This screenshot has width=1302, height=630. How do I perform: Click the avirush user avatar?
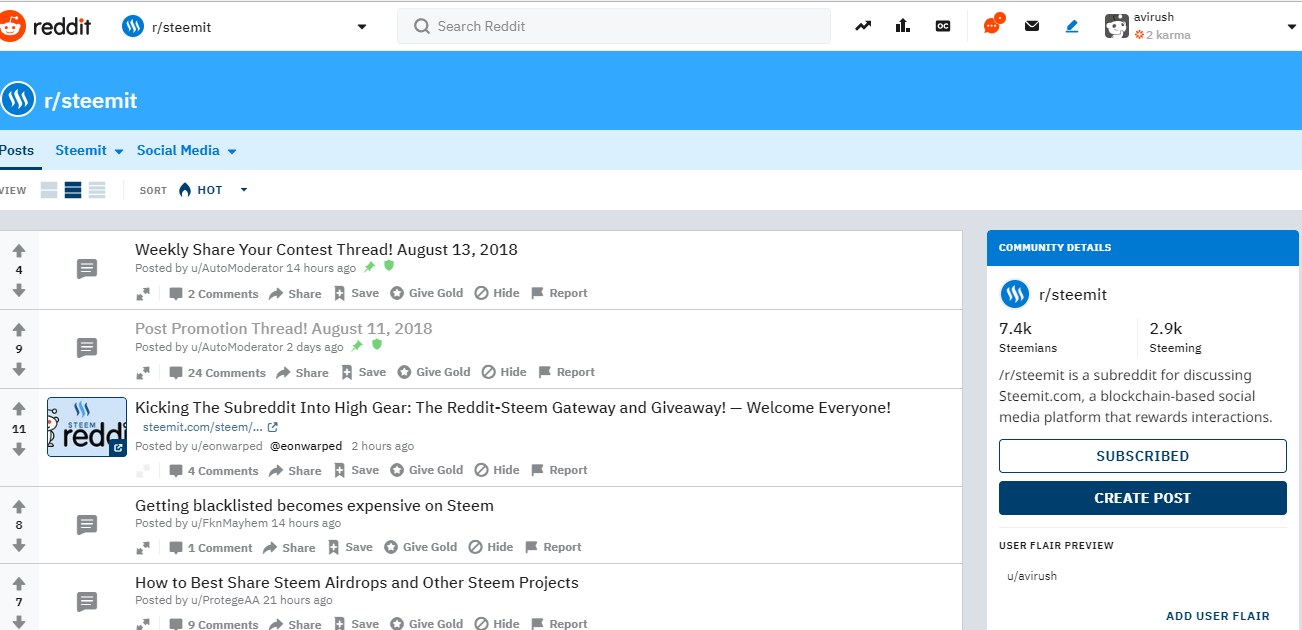point(1117,26)
